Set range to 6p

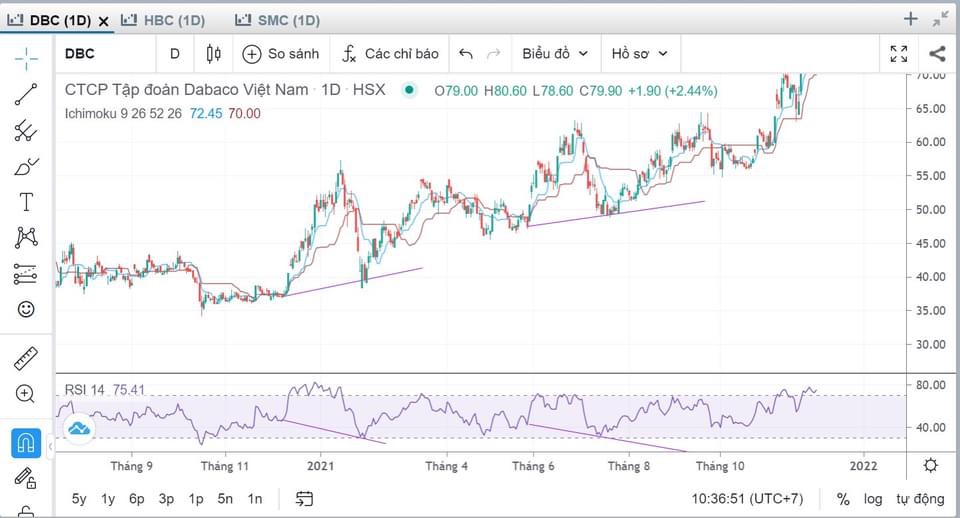tap(137, 499)
